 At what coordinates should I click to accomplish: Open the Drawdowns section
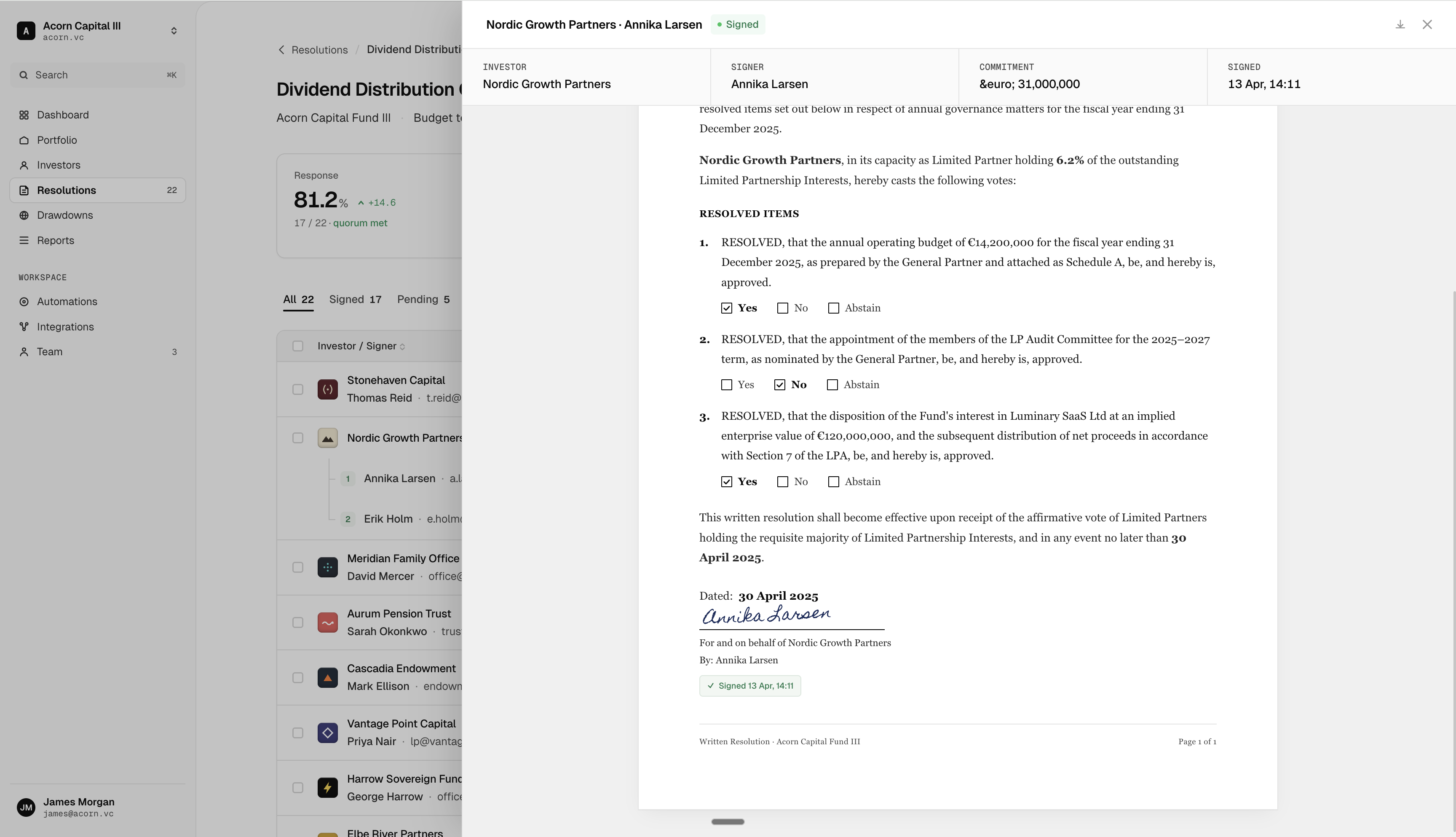pyautogui.click(x=98, y=215)
